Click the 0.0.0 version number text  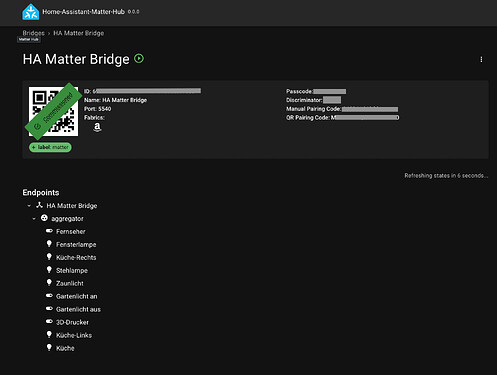pyautogui.click(x=133, y=12)
